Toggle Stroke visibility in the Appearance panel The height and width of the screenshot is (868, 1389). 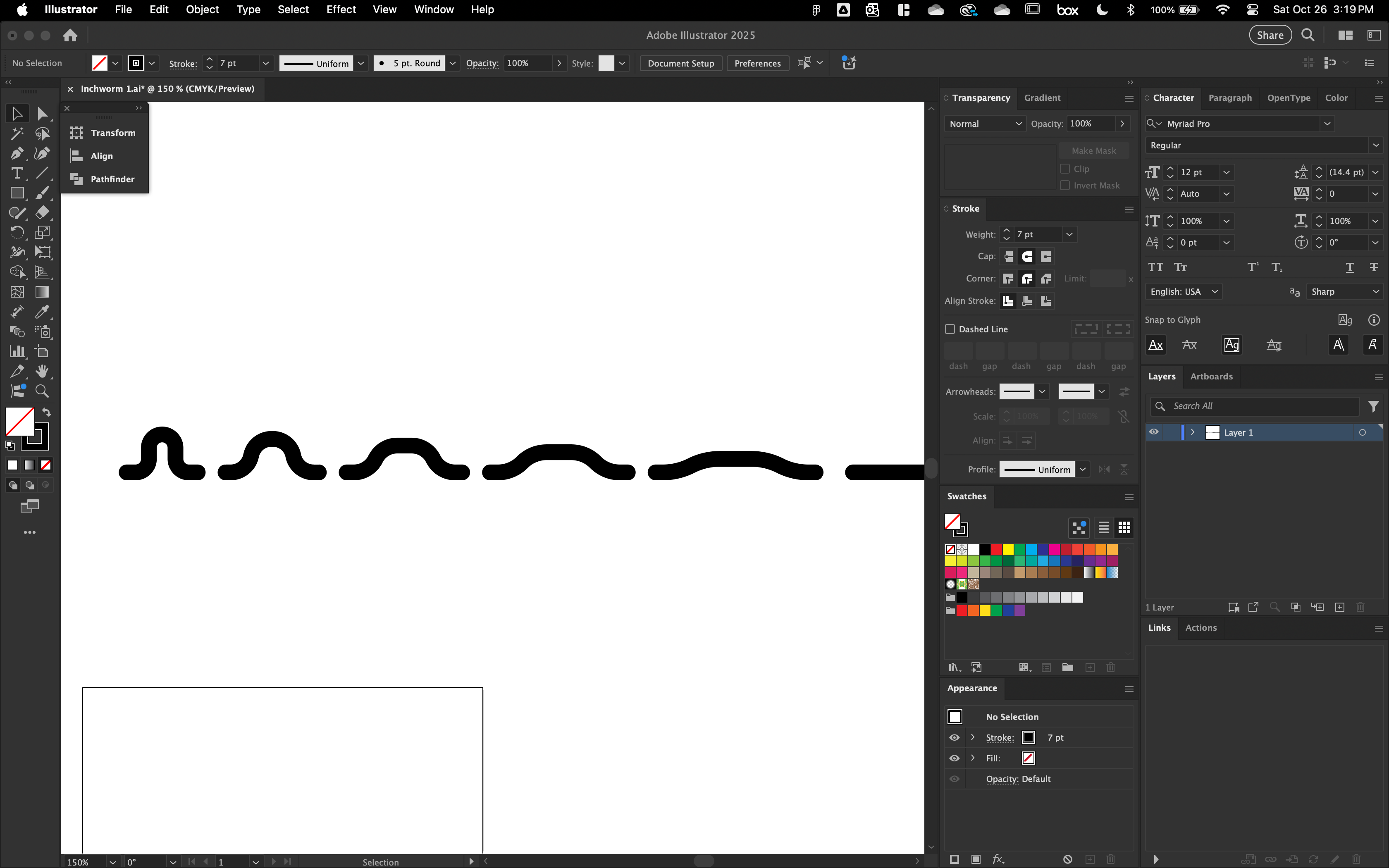(954, 738)
